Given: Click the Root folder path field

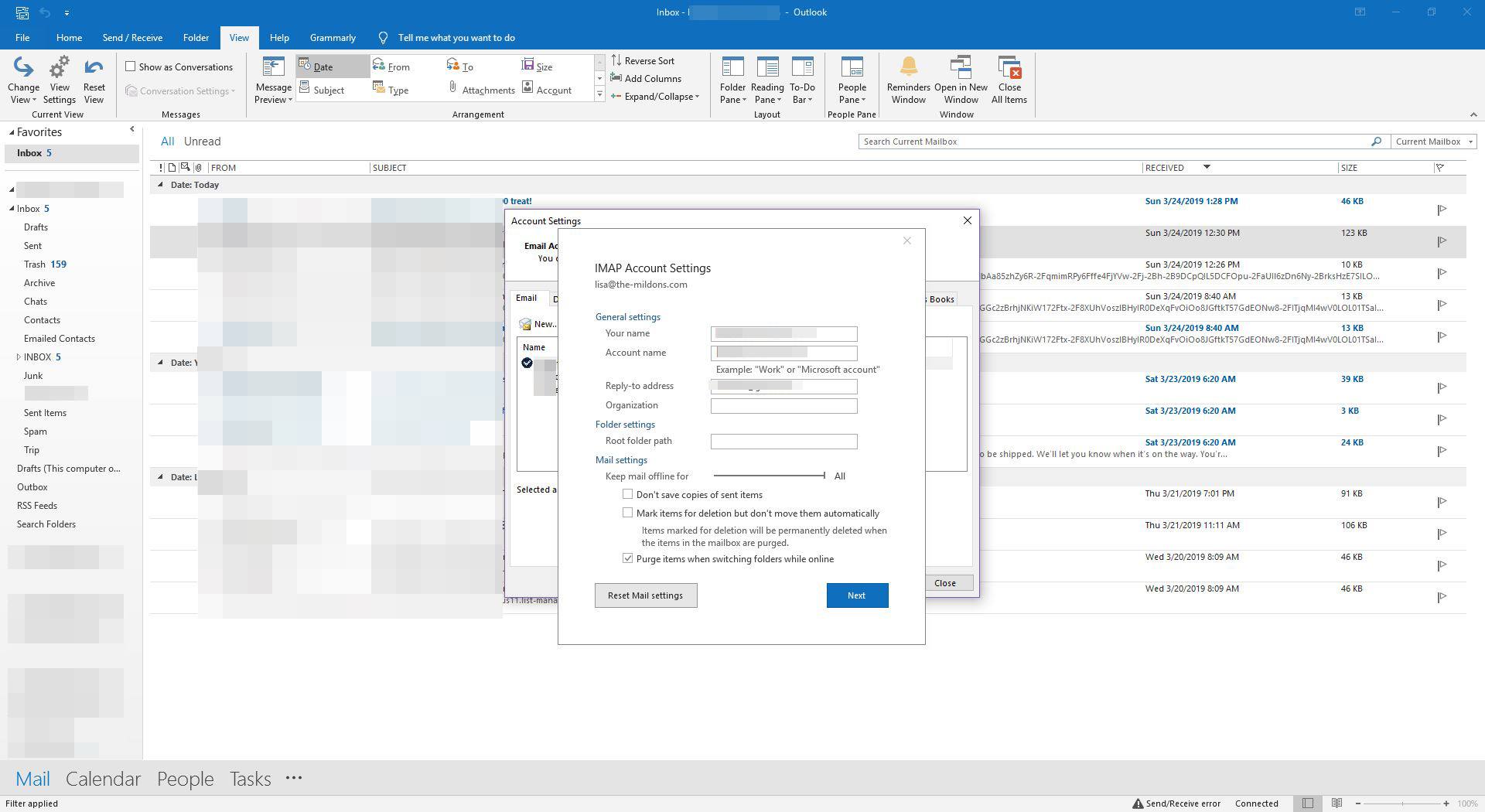Looking at the screenshot, I should (x=783, y=441).
